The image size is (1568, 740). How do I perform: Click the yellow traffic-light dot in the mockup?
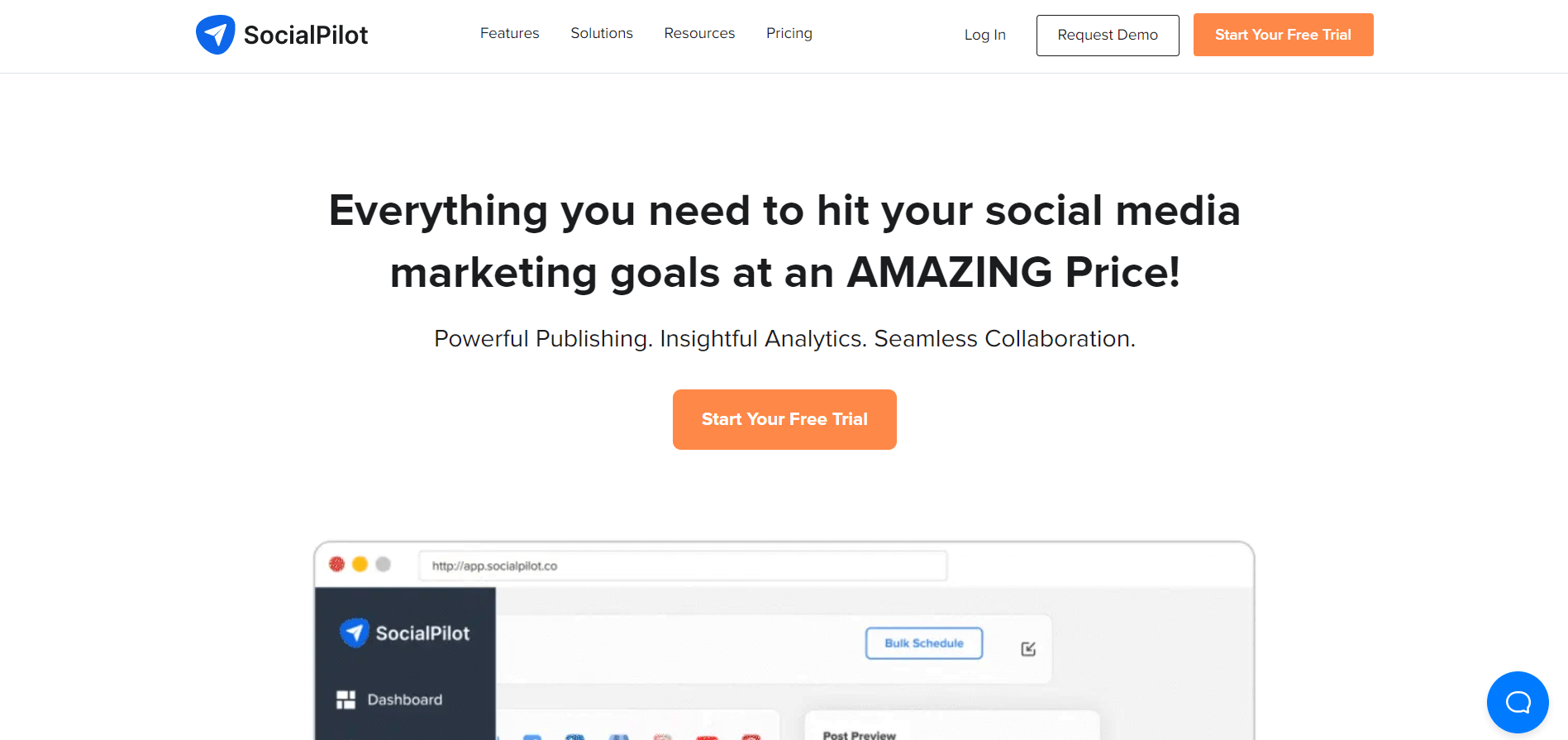tap(360, 564)
